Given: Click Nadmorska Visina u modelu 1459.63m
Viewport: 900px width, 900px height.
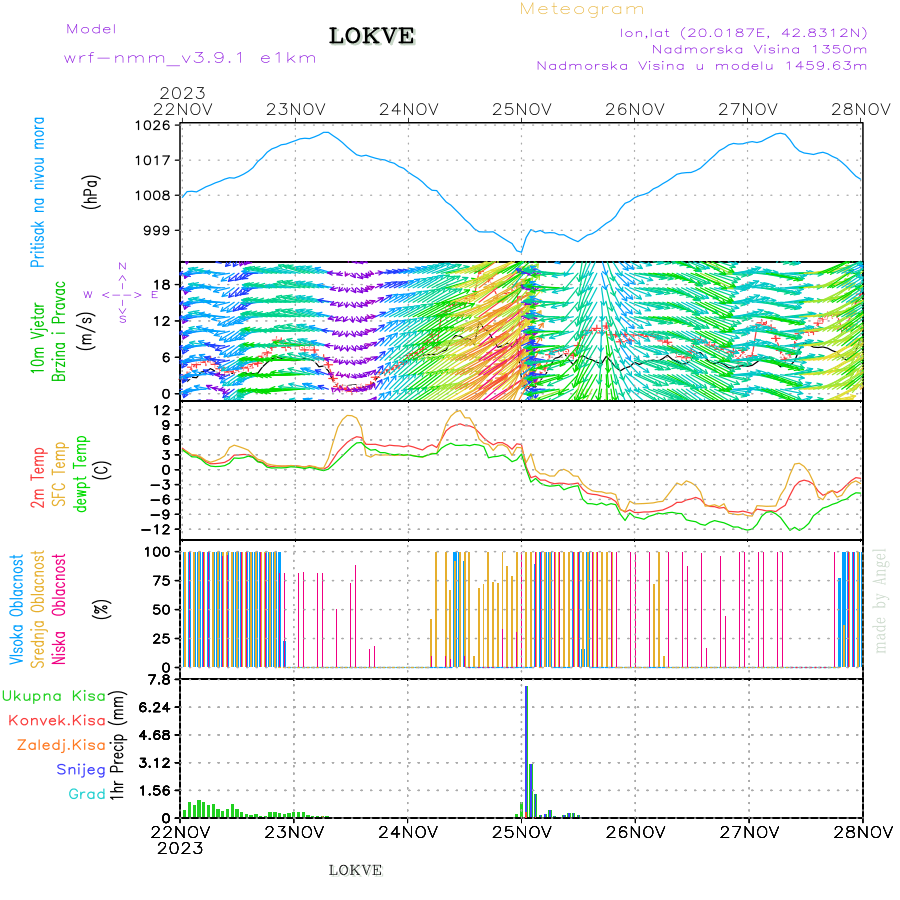Looking at the screenshot, I should tap(701, 66).
